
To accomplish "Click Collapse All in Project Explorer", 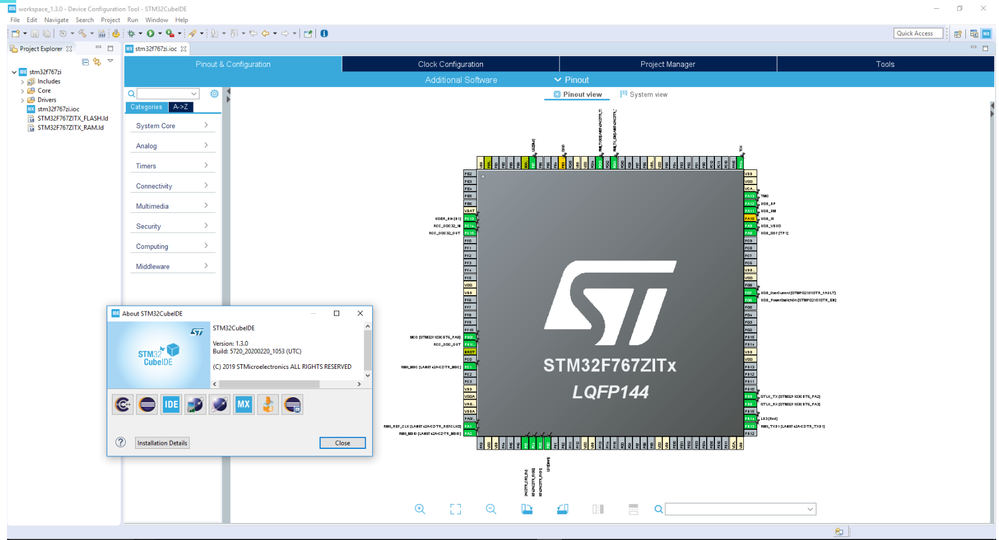I will pyautogui.click(x=85, y=62).
